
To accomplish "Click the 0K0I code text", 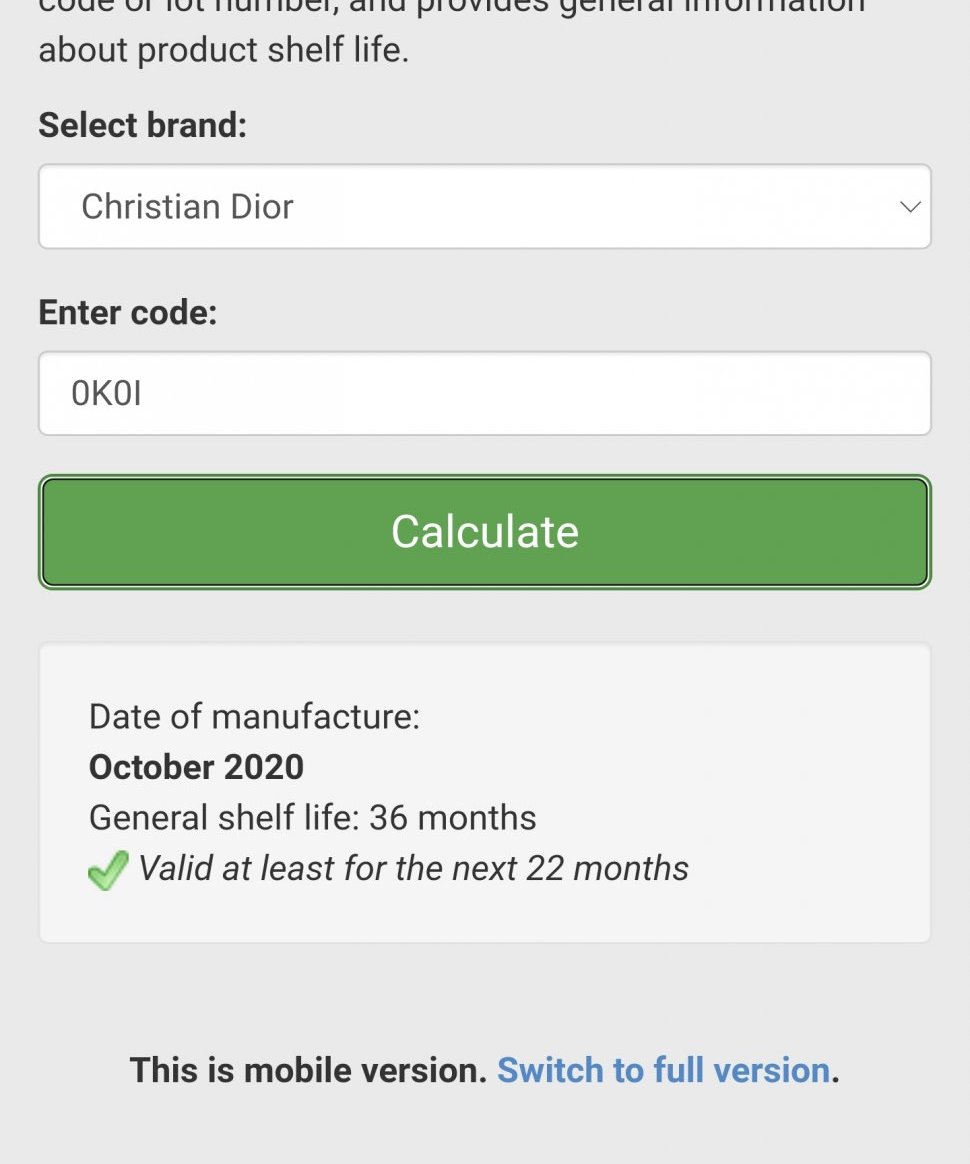I will click(106, 393).
